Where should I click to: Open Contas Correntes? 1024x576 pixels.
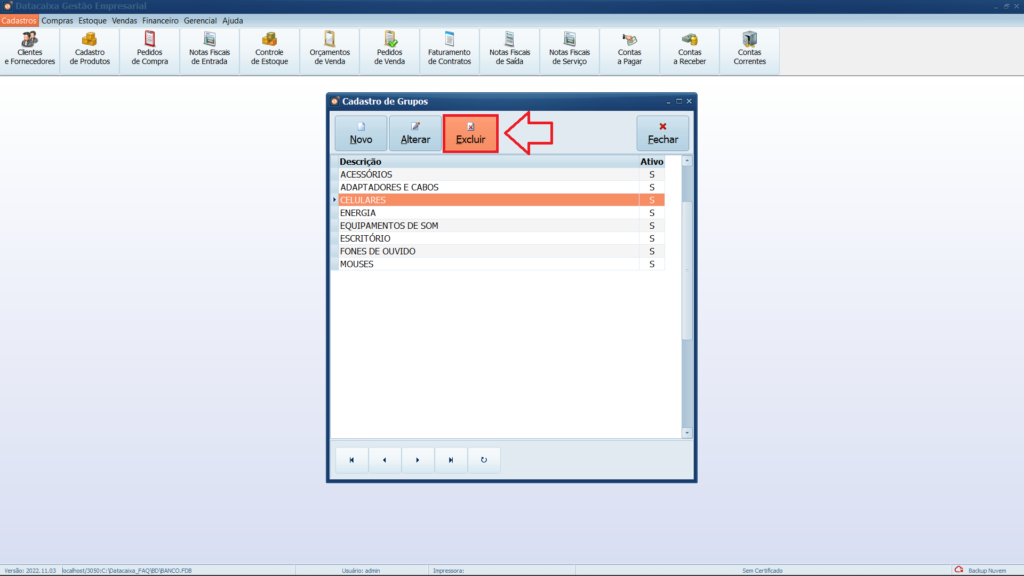coord(750,49)
